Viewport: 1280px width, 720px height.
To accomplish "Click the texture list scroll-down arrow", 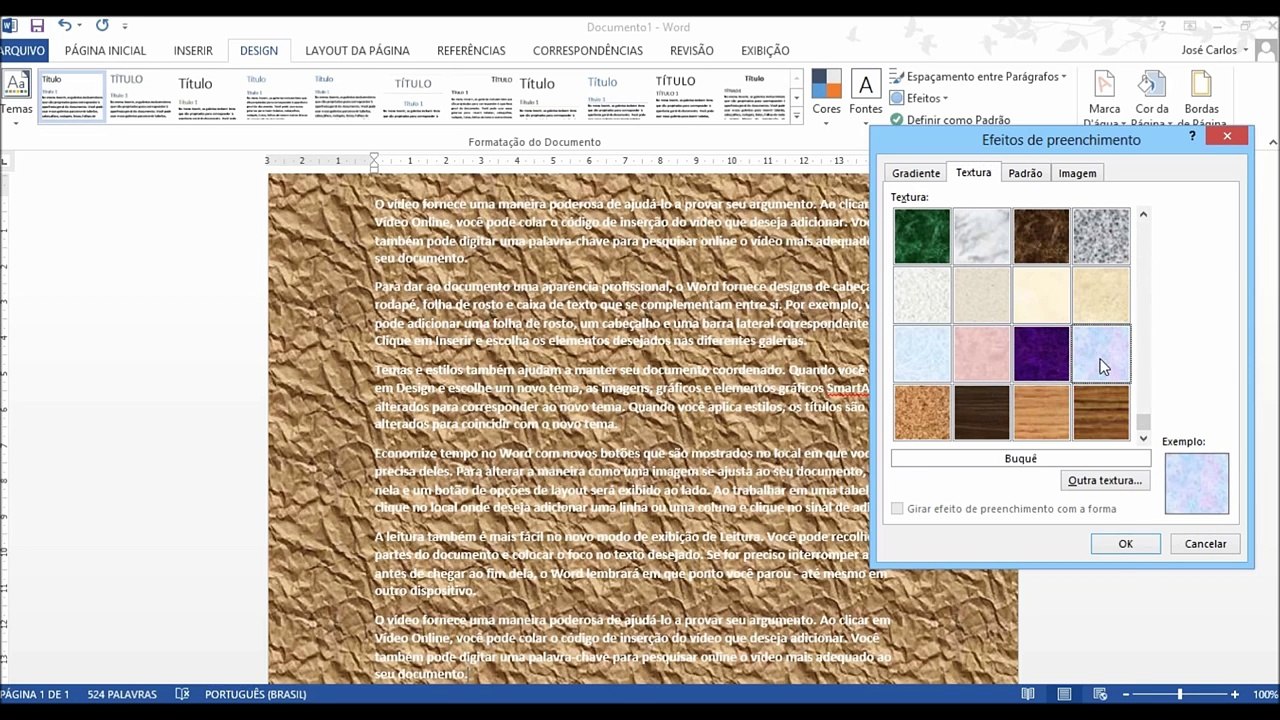I will click(1144, 438).
